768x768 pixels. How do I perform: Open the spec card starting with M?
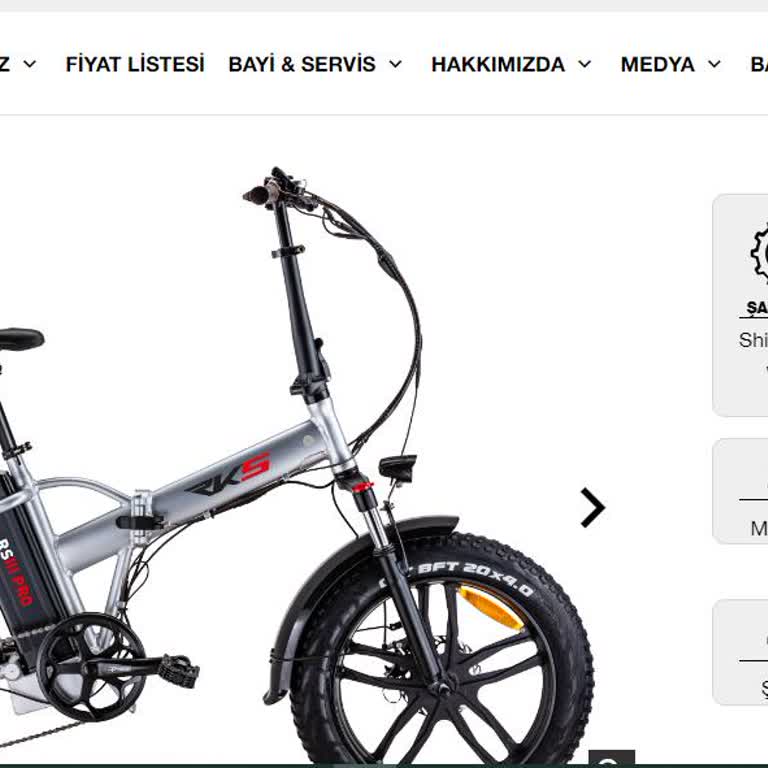(741, 491)
